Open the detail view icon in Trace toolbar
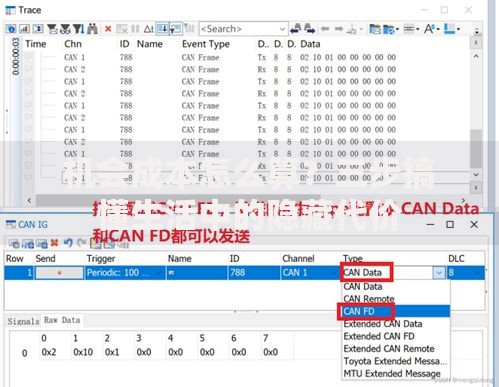Viewport: 499px width, 387px height. [x=11, y=29]
